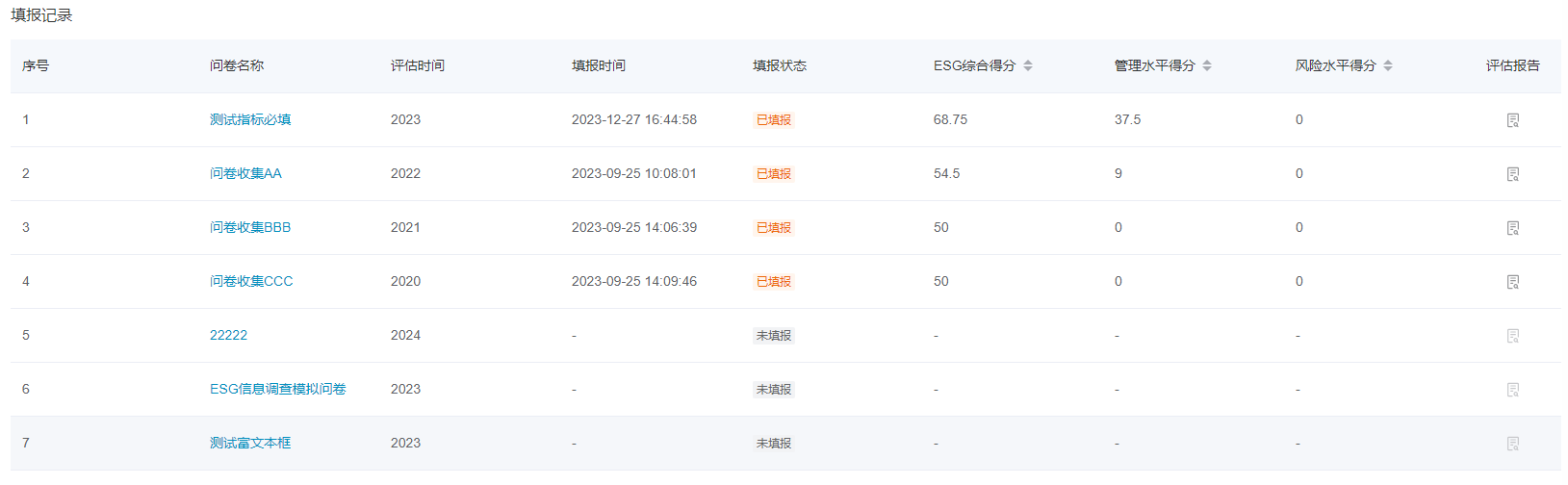Open evaluation report icon for 问卷收集AA
This screenshot has height=485, width=1568.
coord(1512,174)
